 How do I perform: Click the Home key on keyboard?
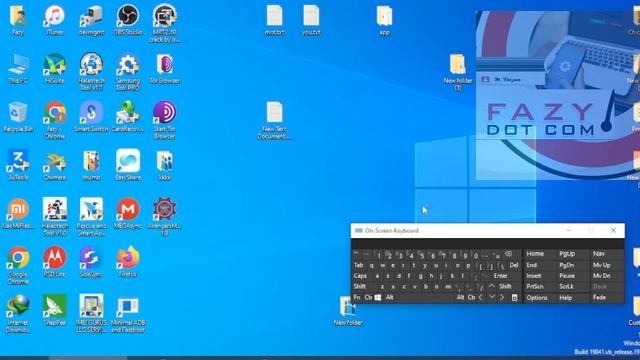tap(535, 254)
